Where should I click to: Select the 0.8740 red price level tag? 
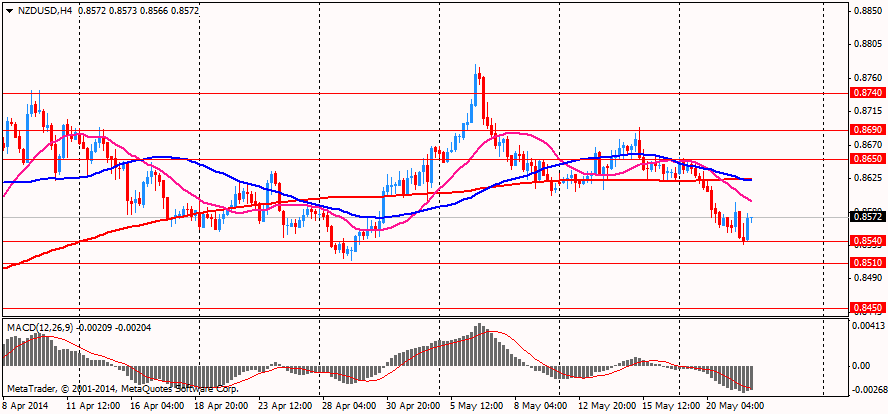coord(867,93)
